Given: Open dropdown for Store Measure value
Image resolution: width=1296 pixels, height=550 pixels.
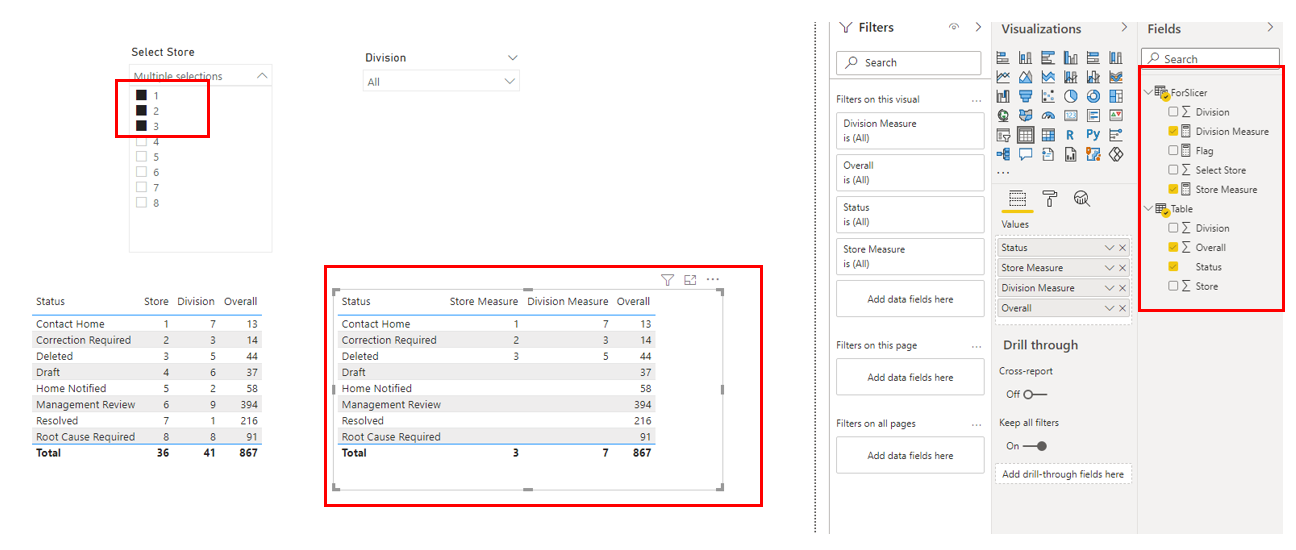Looking at the screenshot, I should click(x=1109, y=268).
